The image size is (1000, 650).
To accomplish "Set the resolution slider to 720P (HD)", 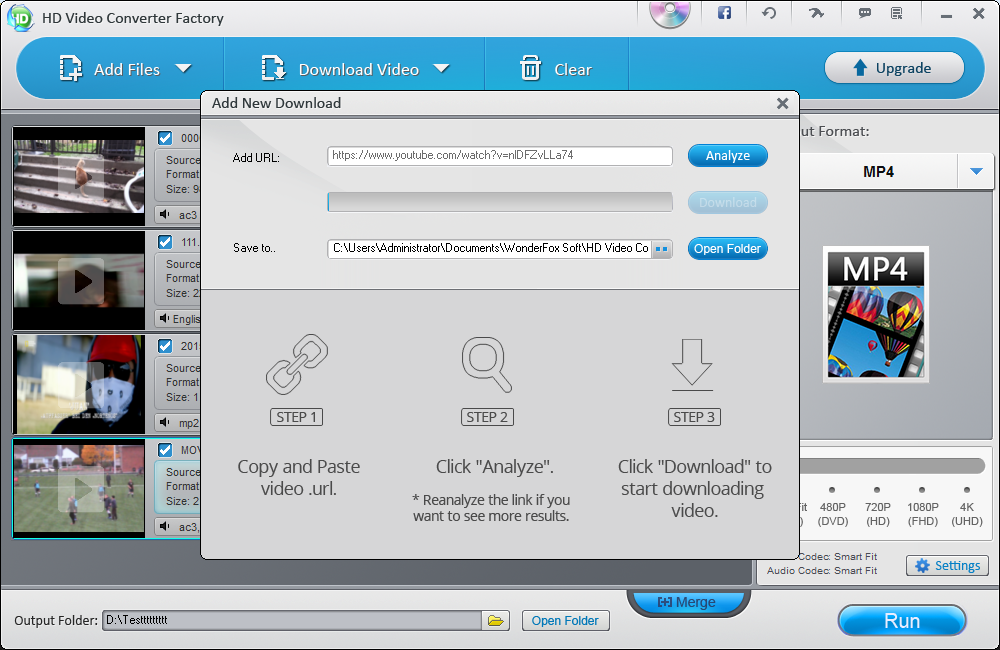I will coord(877,490).
